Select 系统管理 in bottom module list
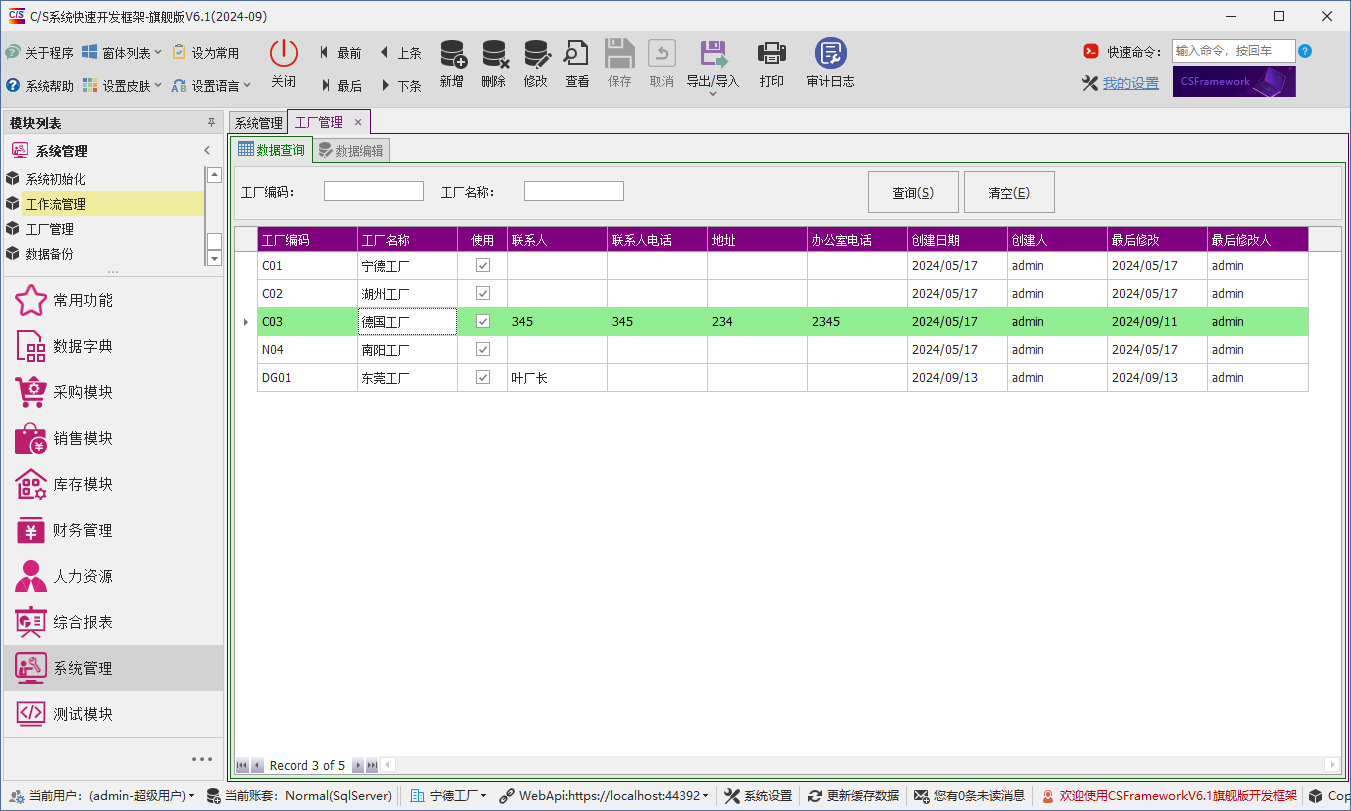Image resolution: width=1351 pixels, height=811 pixels. click(114, 668)
